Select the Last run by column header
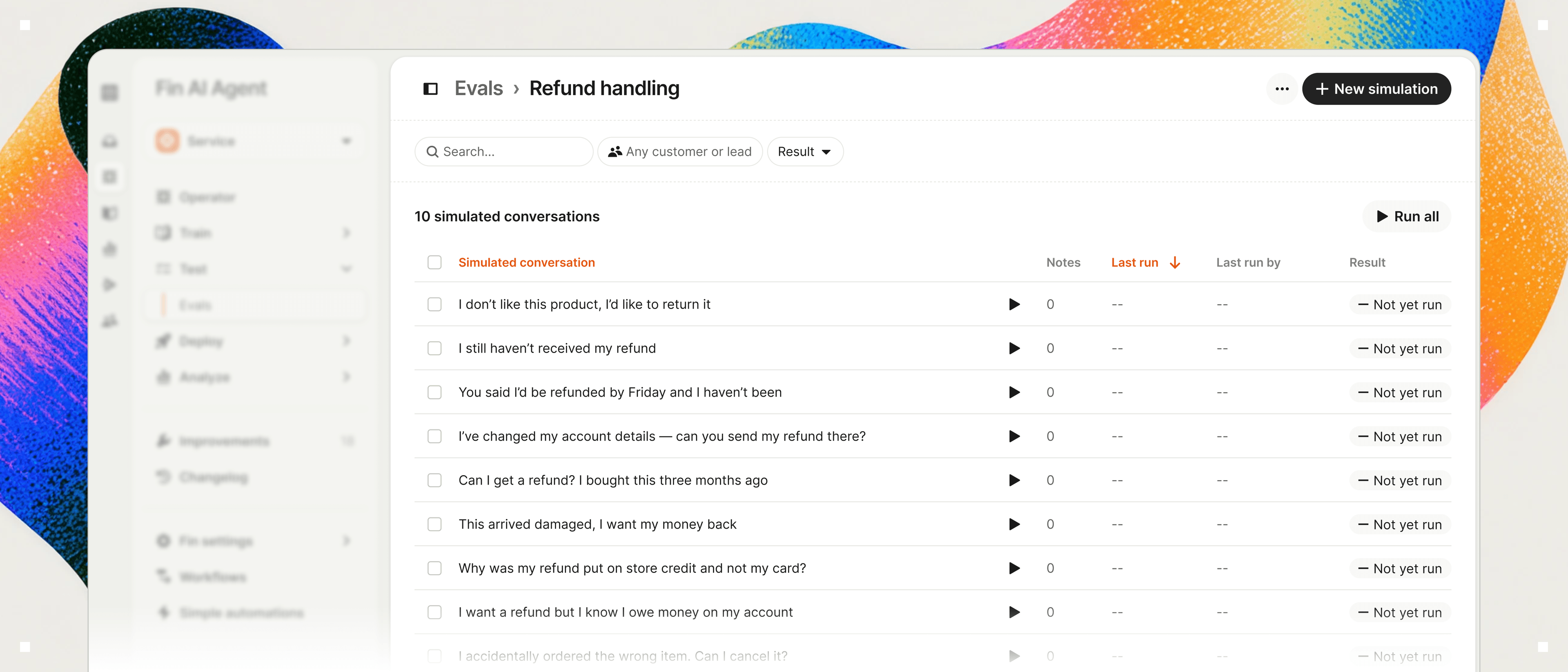This screenshot has width=1568, height=672. coord(1248,263)
